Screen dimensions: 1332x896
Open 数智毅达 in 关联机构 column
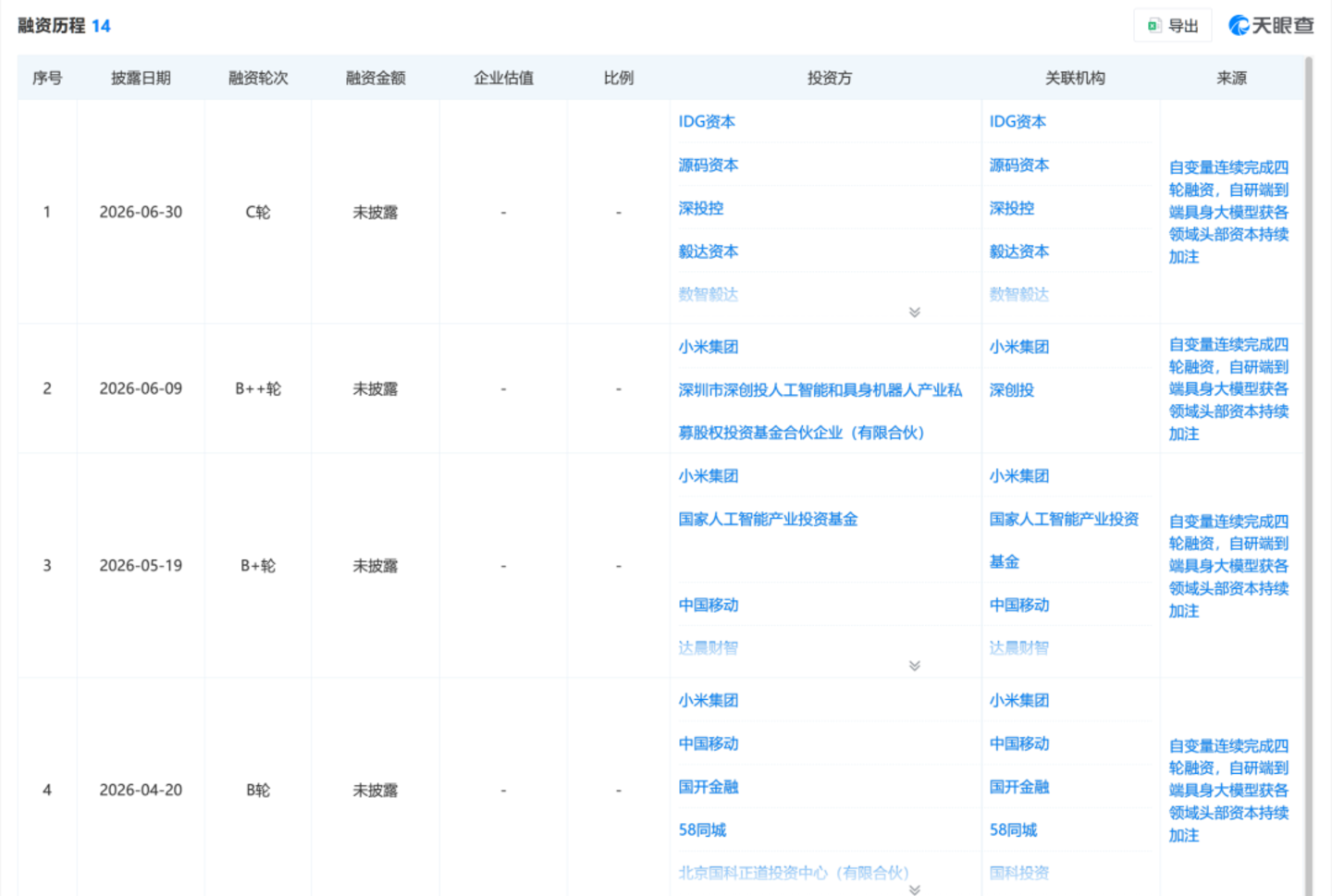click(1019, 295)
